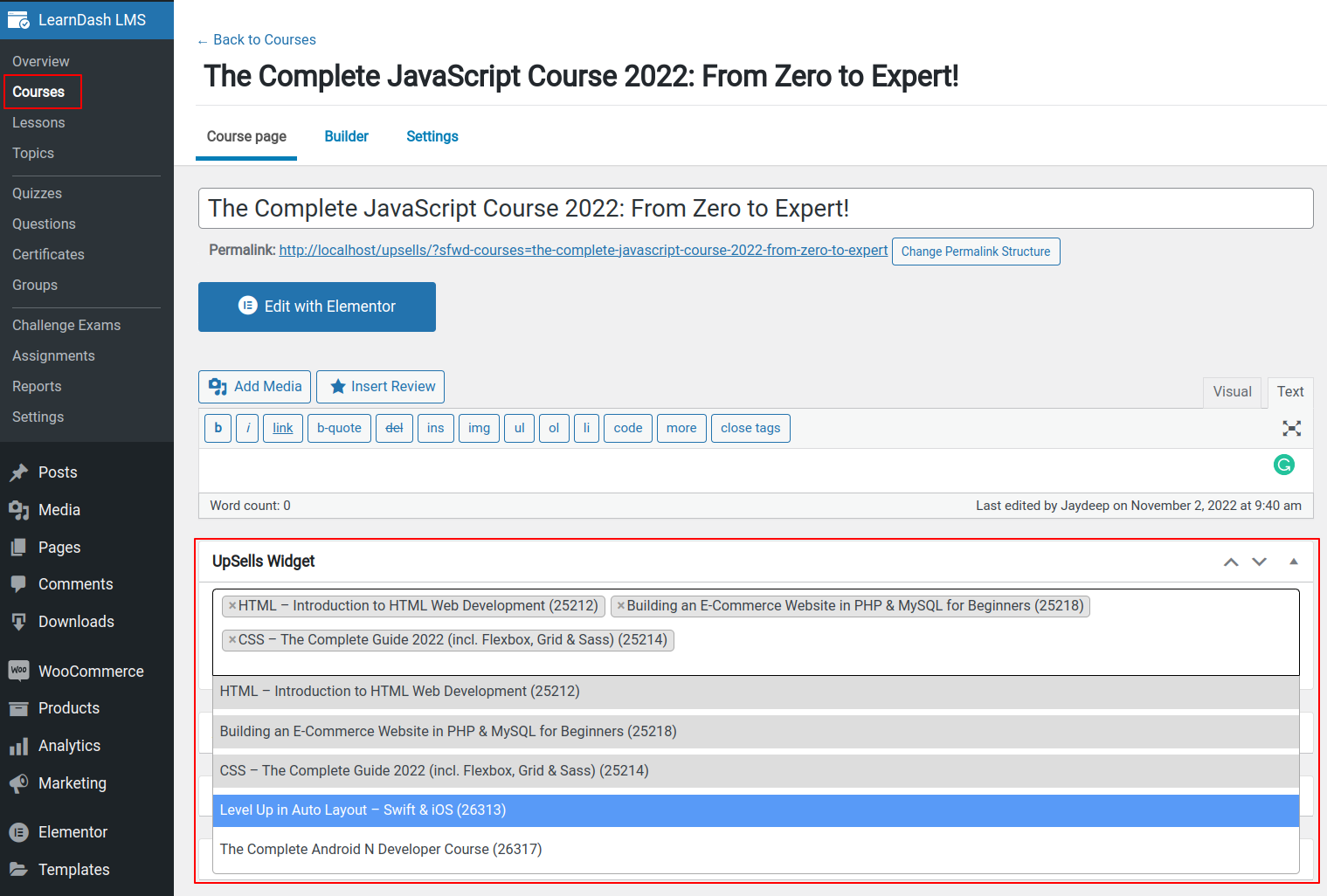Remove the Building an E-Commerce Website tag

coord(620,606)
